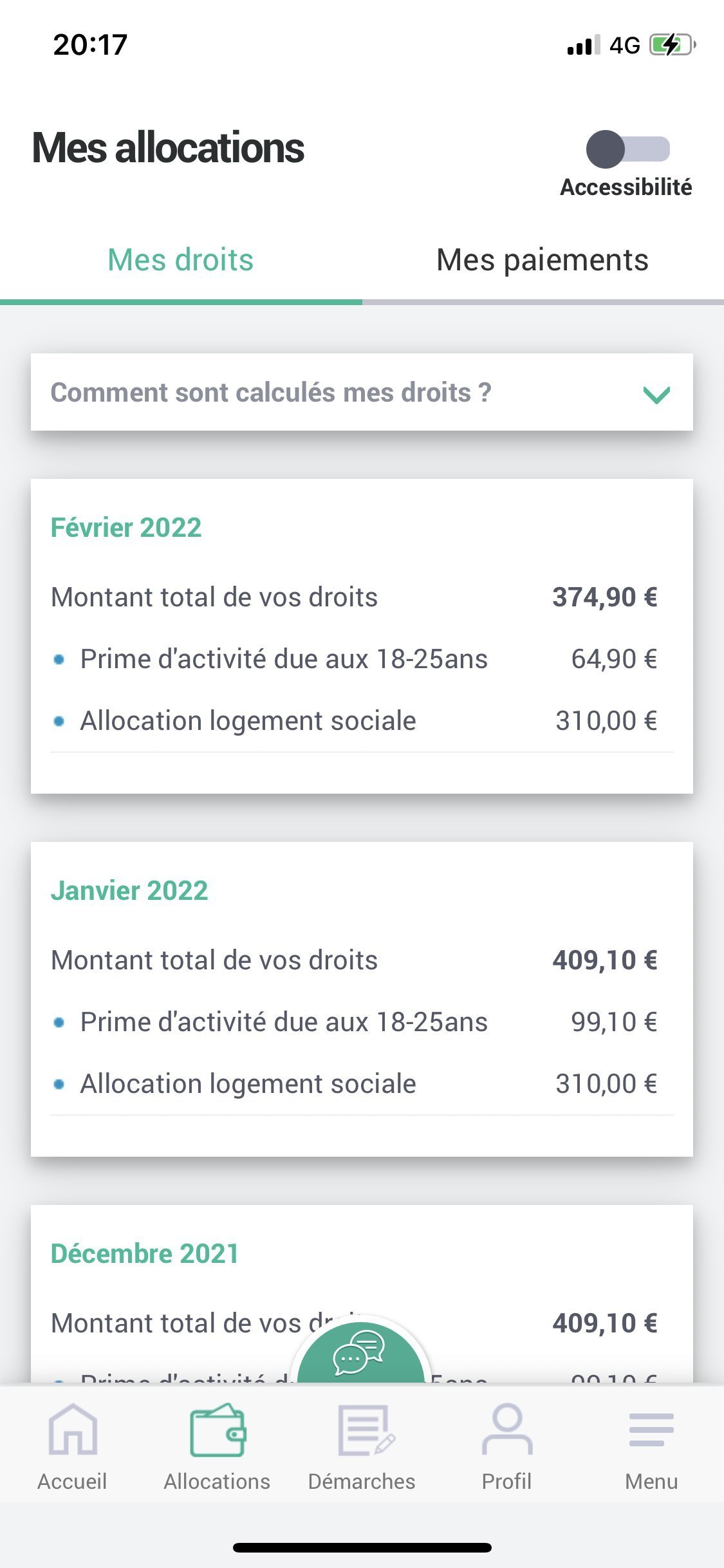
Task: Tap the bottom home indicator bar
Action: [362, 1547]
